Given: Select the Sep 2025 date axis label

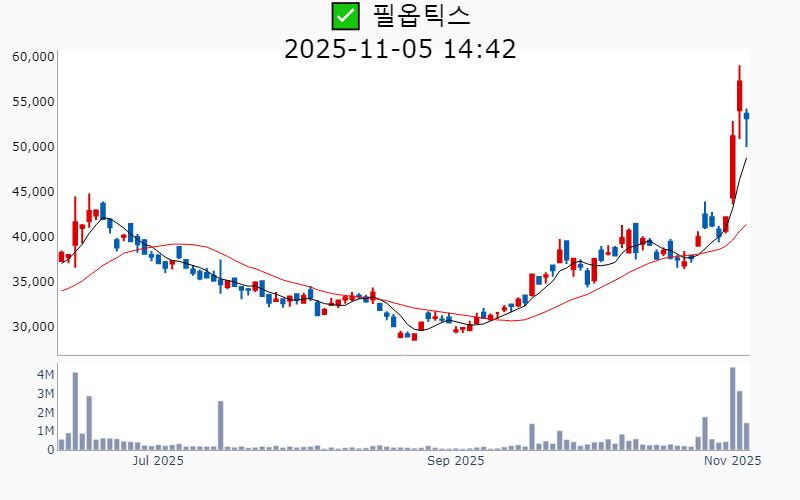Looking at the screenshot, I should pos(455,461).
